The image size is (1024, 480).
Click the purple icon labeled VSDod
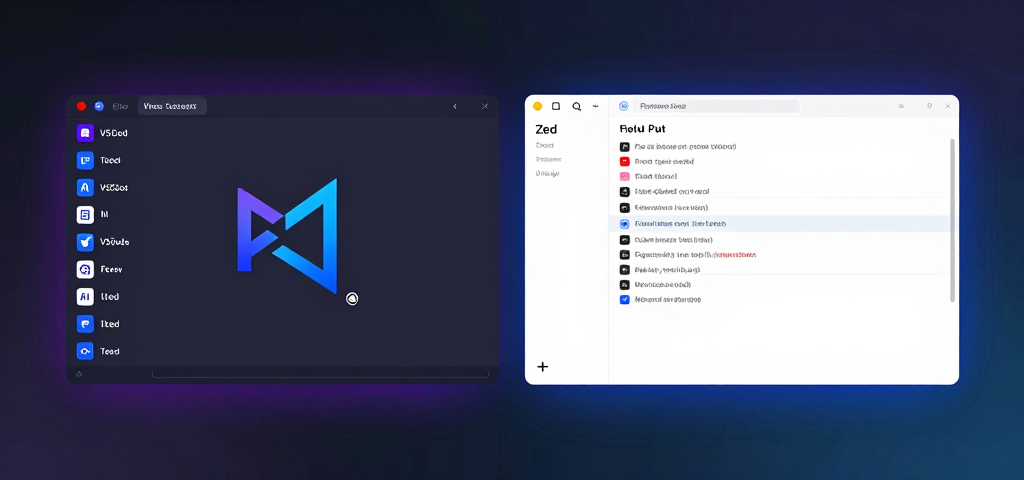[x=85, y=133]
